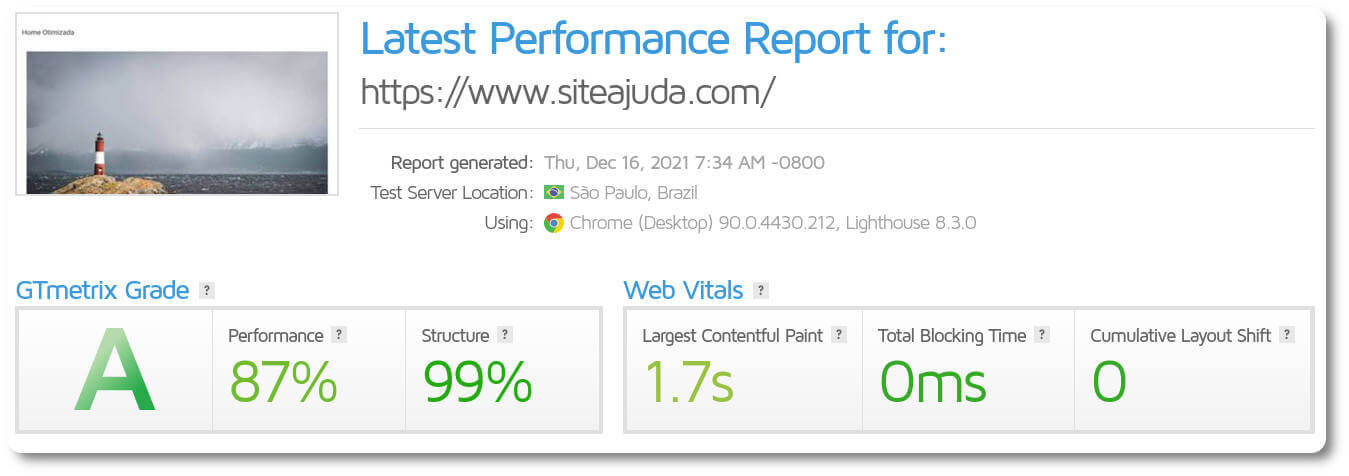Viewport: 1349px width, 476px height.
Task: Click the help icon beside GTmetrix Grade
Action: pos(207,291)
